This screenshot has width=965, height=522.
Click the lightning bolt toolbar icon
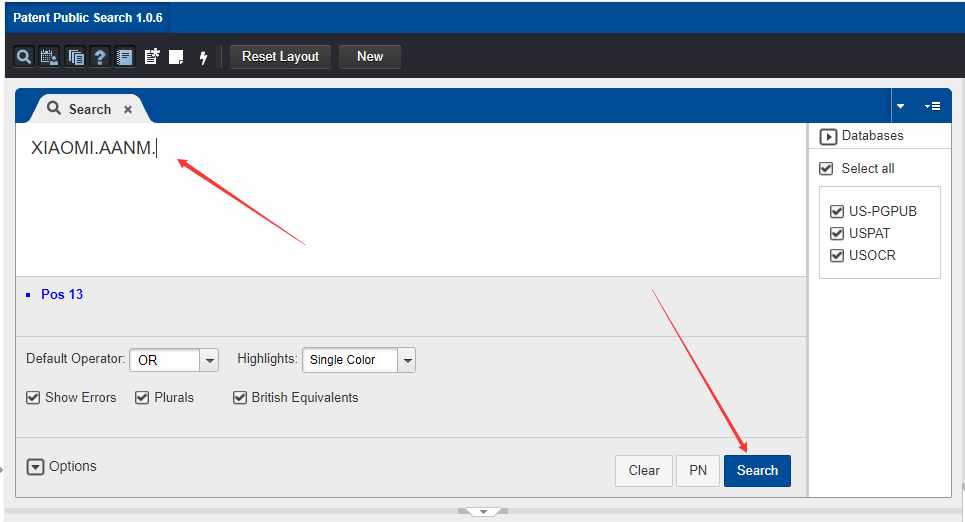click(x=203, y=58)
